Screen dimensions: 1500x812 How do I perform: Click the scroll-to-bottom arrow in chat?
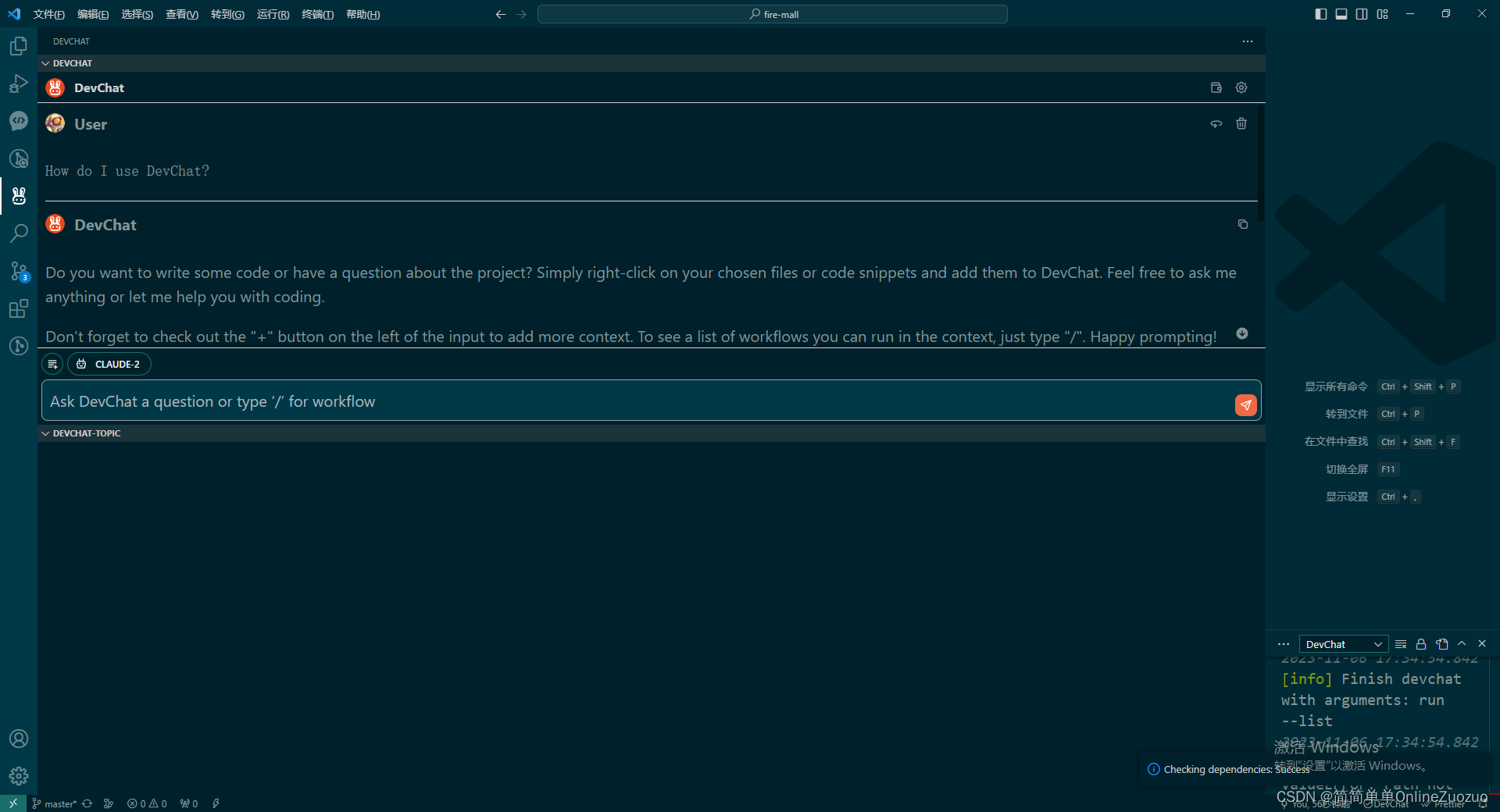[1242, 333]
